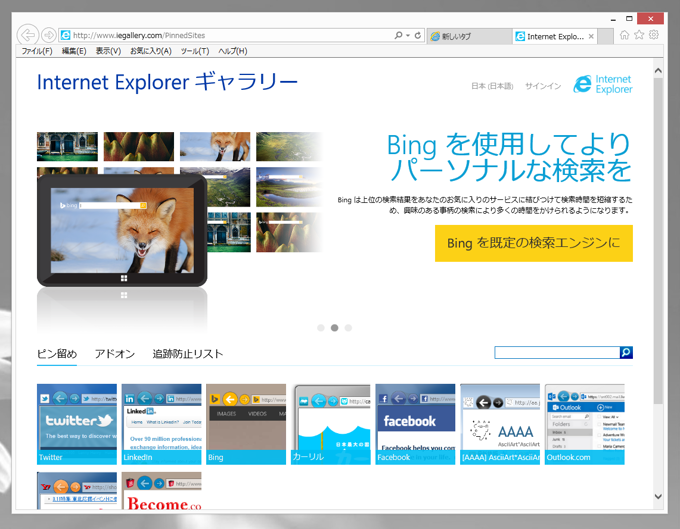Open the ファイル(F) menu

tap(37, 51)
